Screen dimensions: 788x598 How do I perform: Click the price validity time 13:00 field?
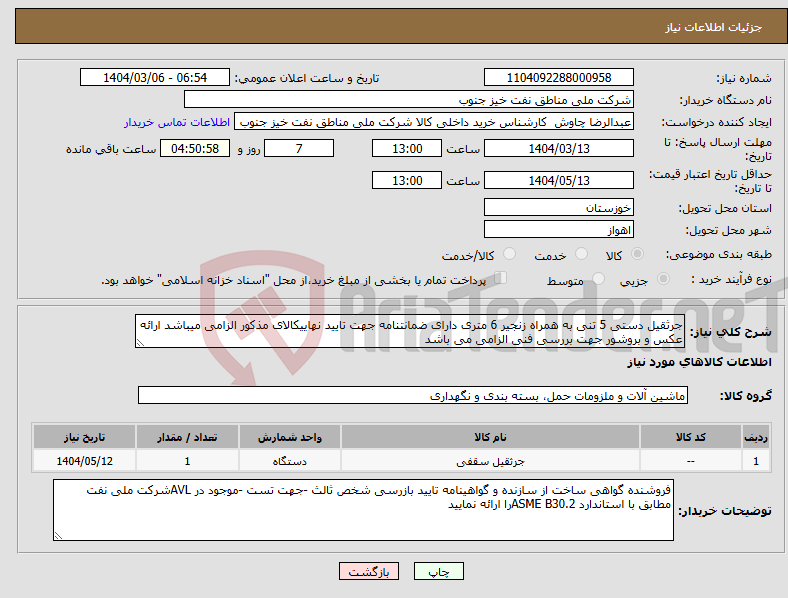click(x=407, y=180)
